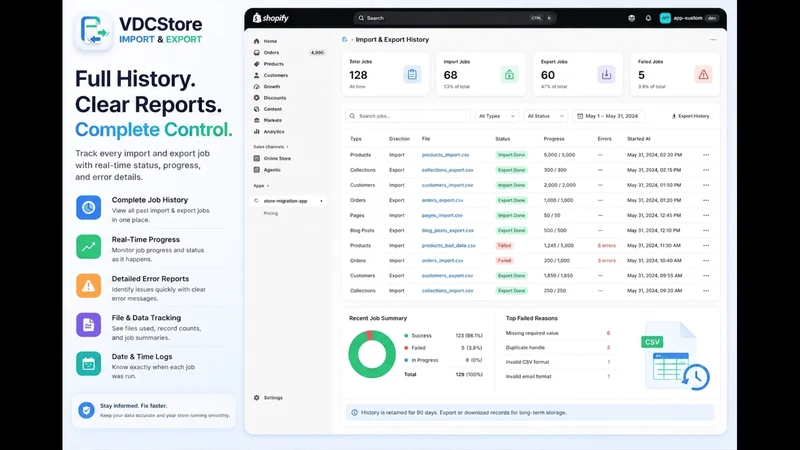Viewport: 800px width, 450px height.
Task: Click the Markets icon in the sidebar
Action: pyautogui.click(x=257, y=120)
